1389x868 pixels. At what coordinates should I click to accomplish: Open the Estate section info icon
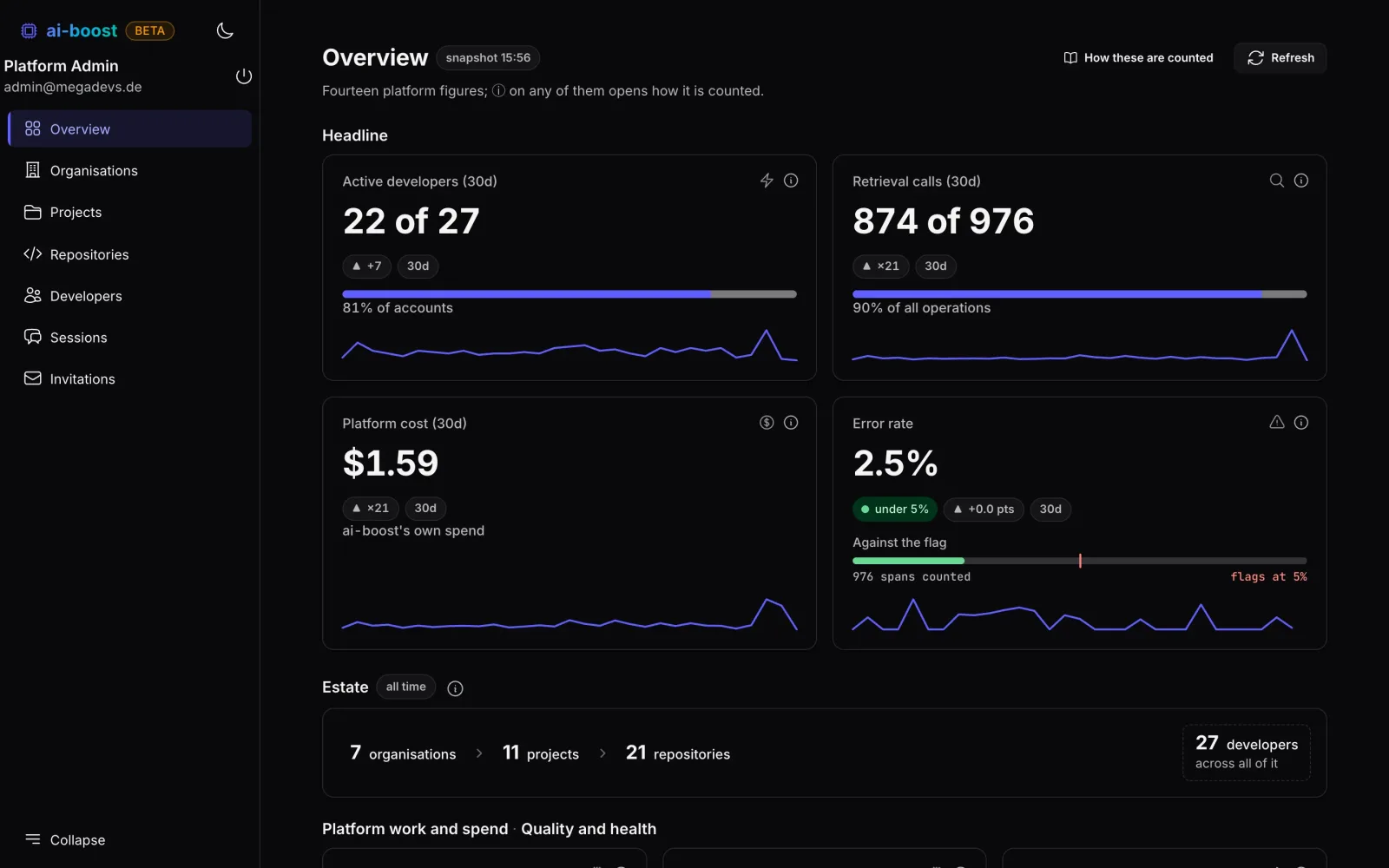[455, 688]
